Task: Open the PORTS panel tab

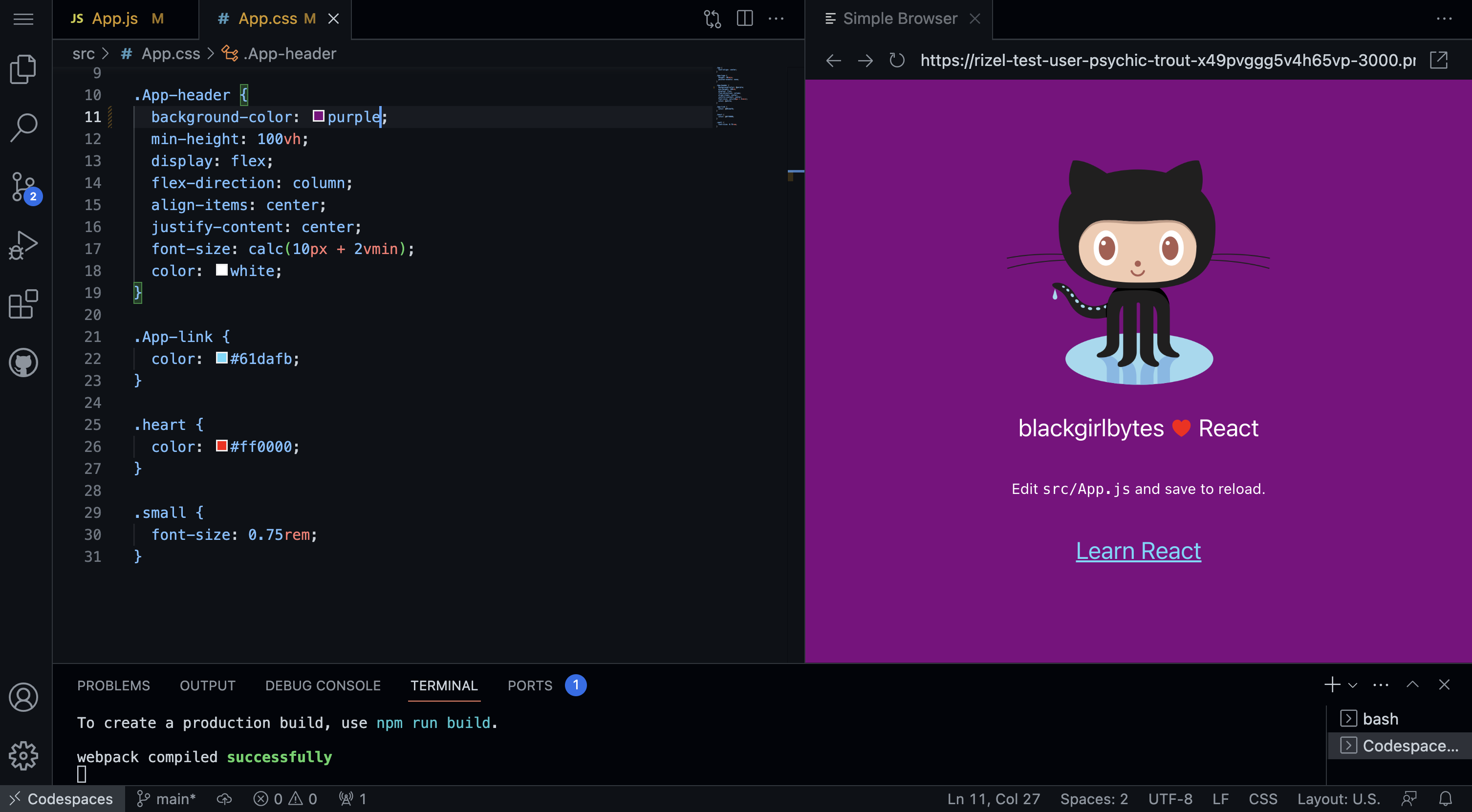Action: (546, 686)
